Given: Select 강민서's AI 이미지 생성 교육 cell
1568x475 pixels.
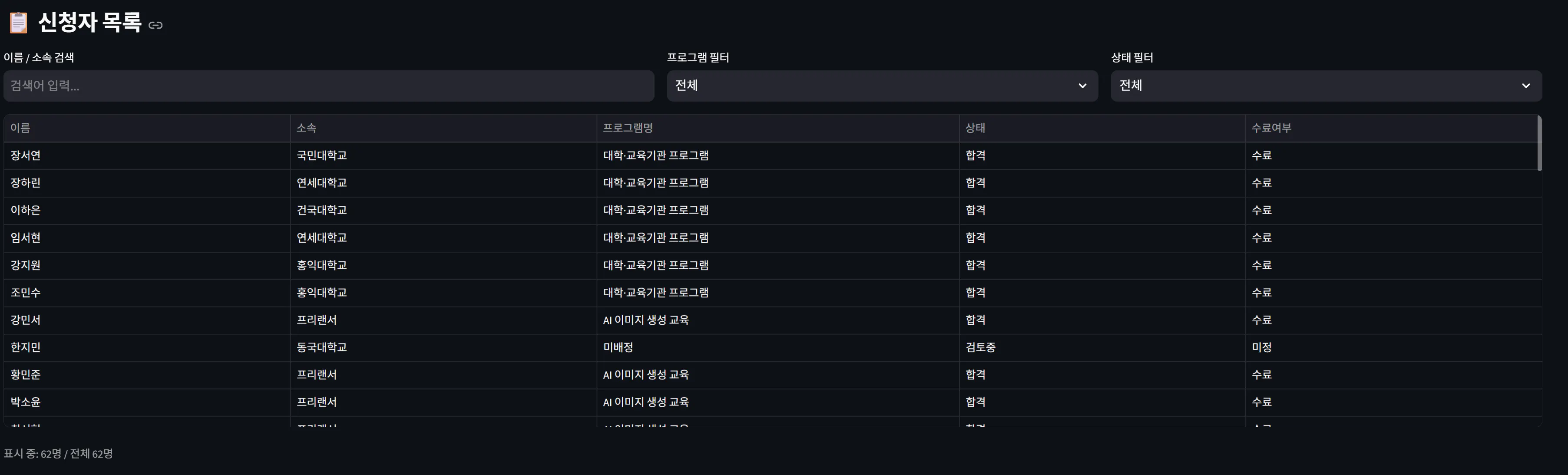Looking at the screenshot, I should pos(645,320).
